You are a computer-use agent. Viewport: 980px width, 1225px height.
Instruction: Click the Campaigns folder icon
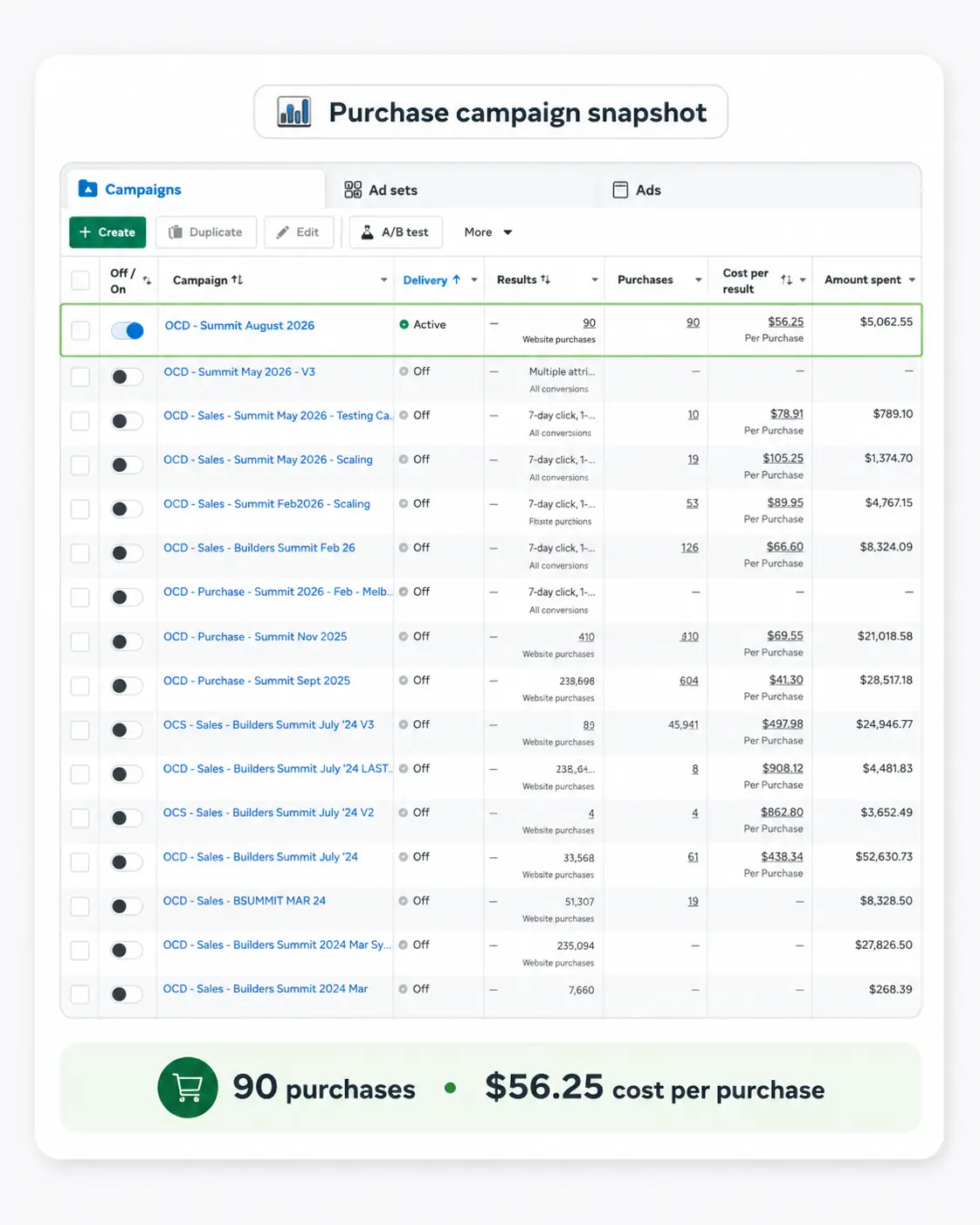[x=87, y=189]
